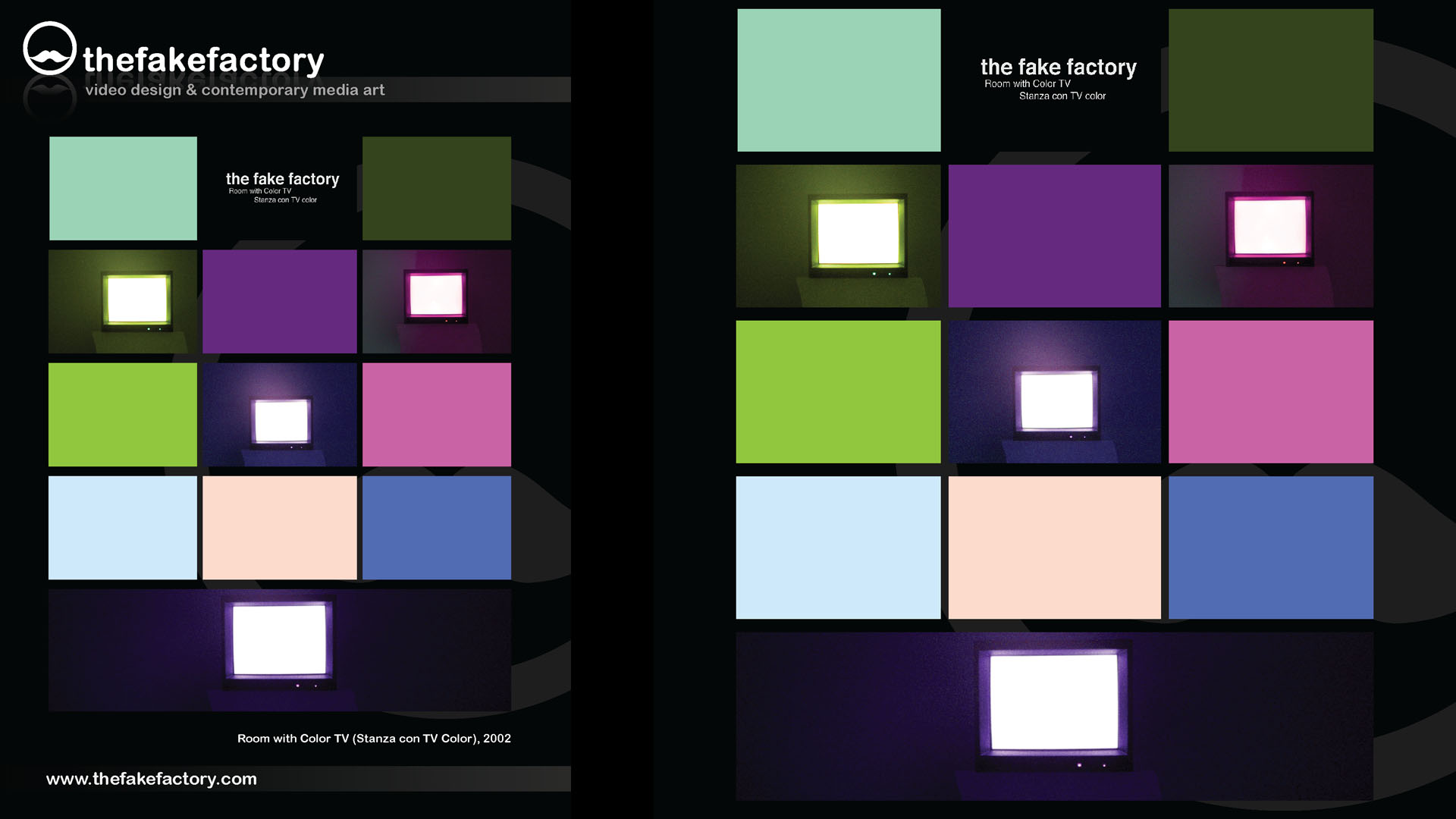Viewport: 1456px width, 819px height.
Task: Click the large pink color block
Action: point(1270,391)
